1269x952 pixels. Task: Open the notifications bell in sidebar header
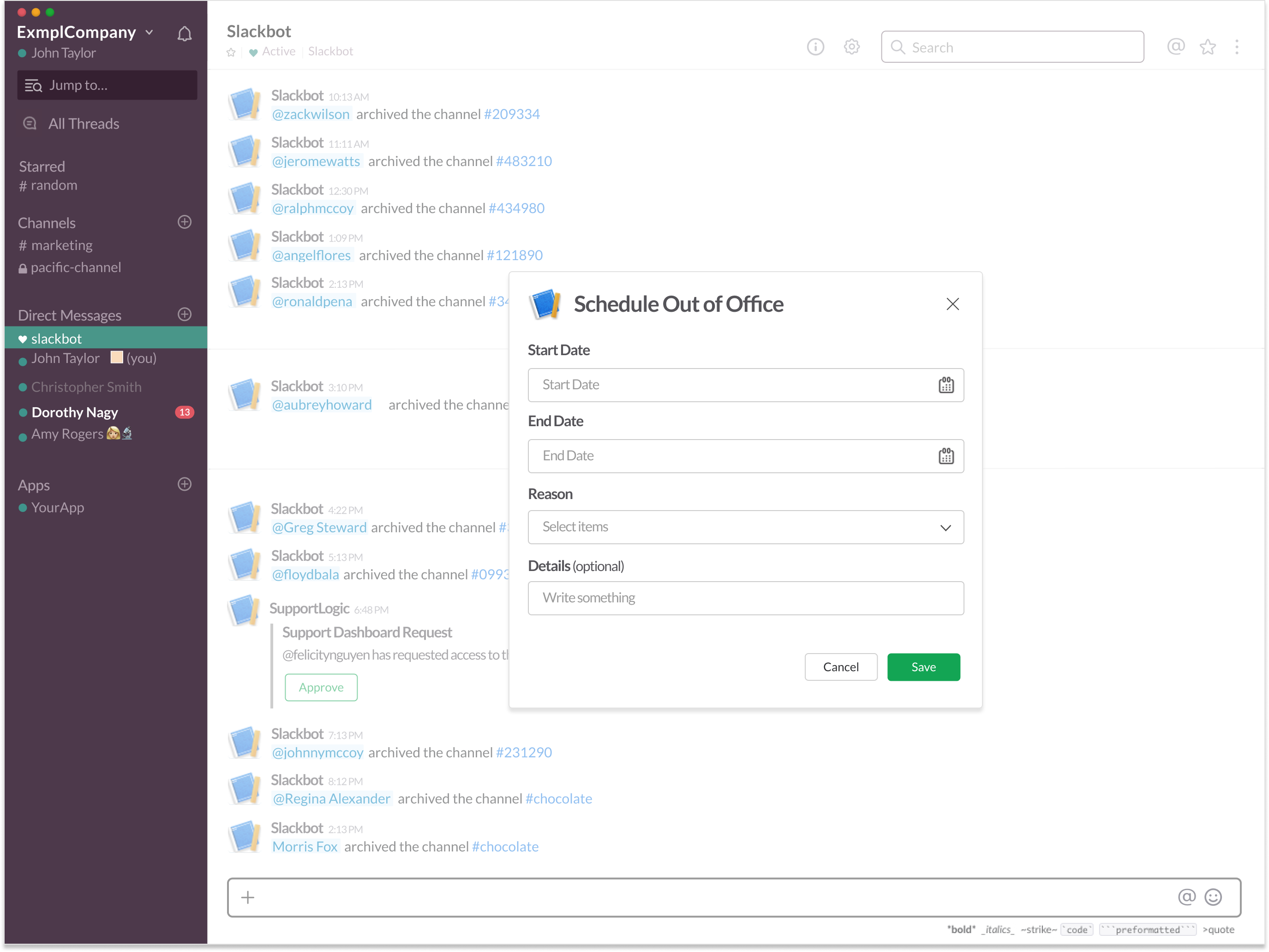click(x=184, y=34)
